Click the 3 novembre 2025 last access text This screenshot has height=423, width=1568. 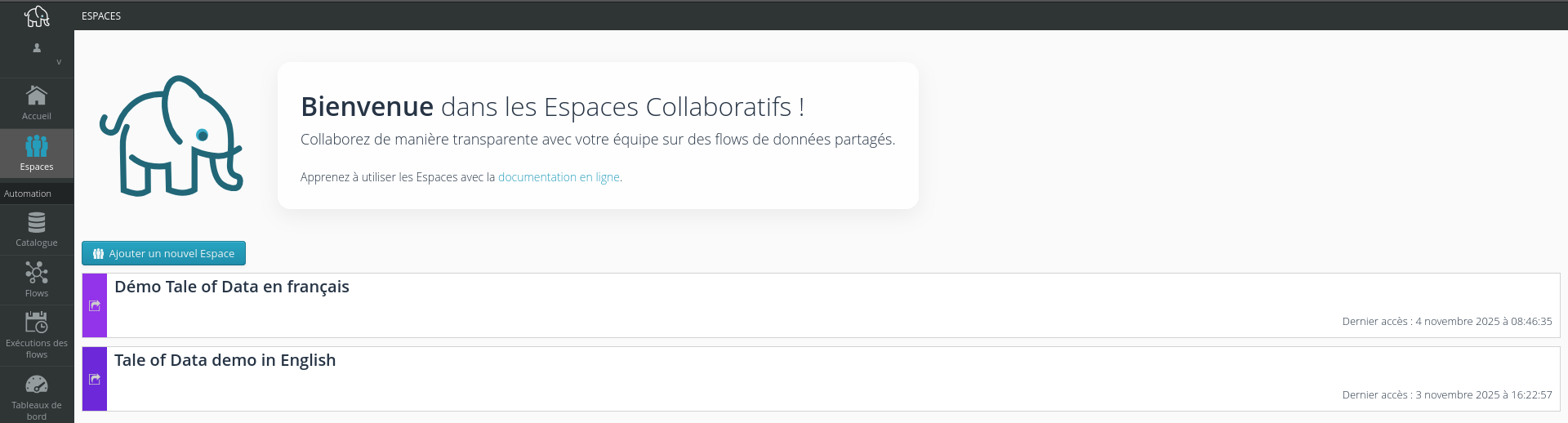(1446, 394)
